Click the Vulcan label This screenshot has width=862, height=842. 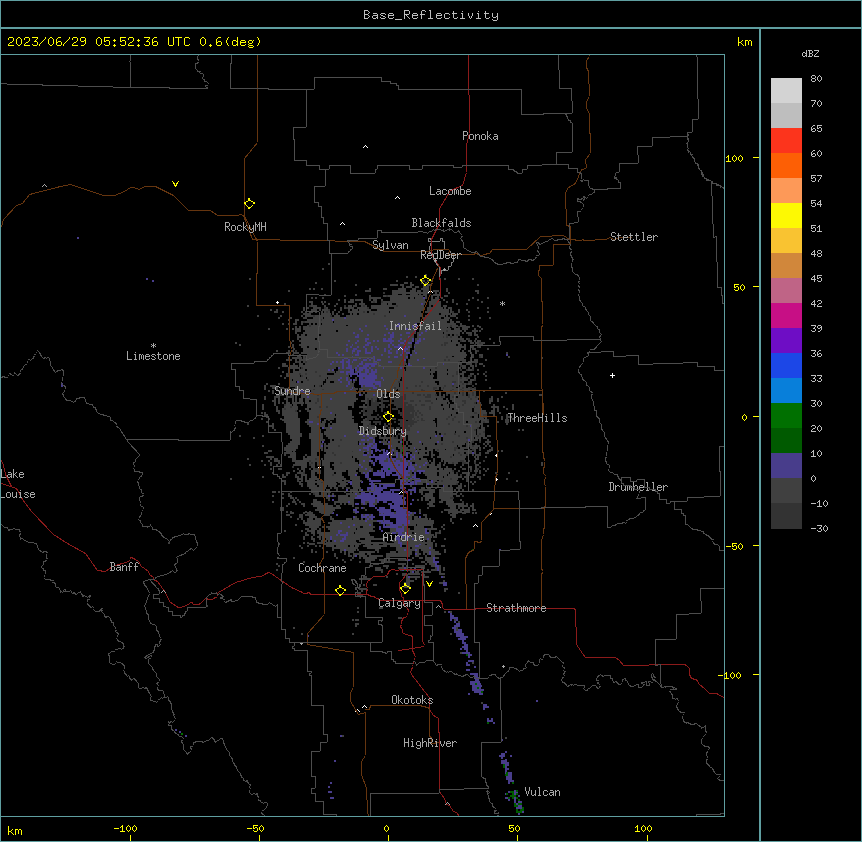tap(542, 792)
